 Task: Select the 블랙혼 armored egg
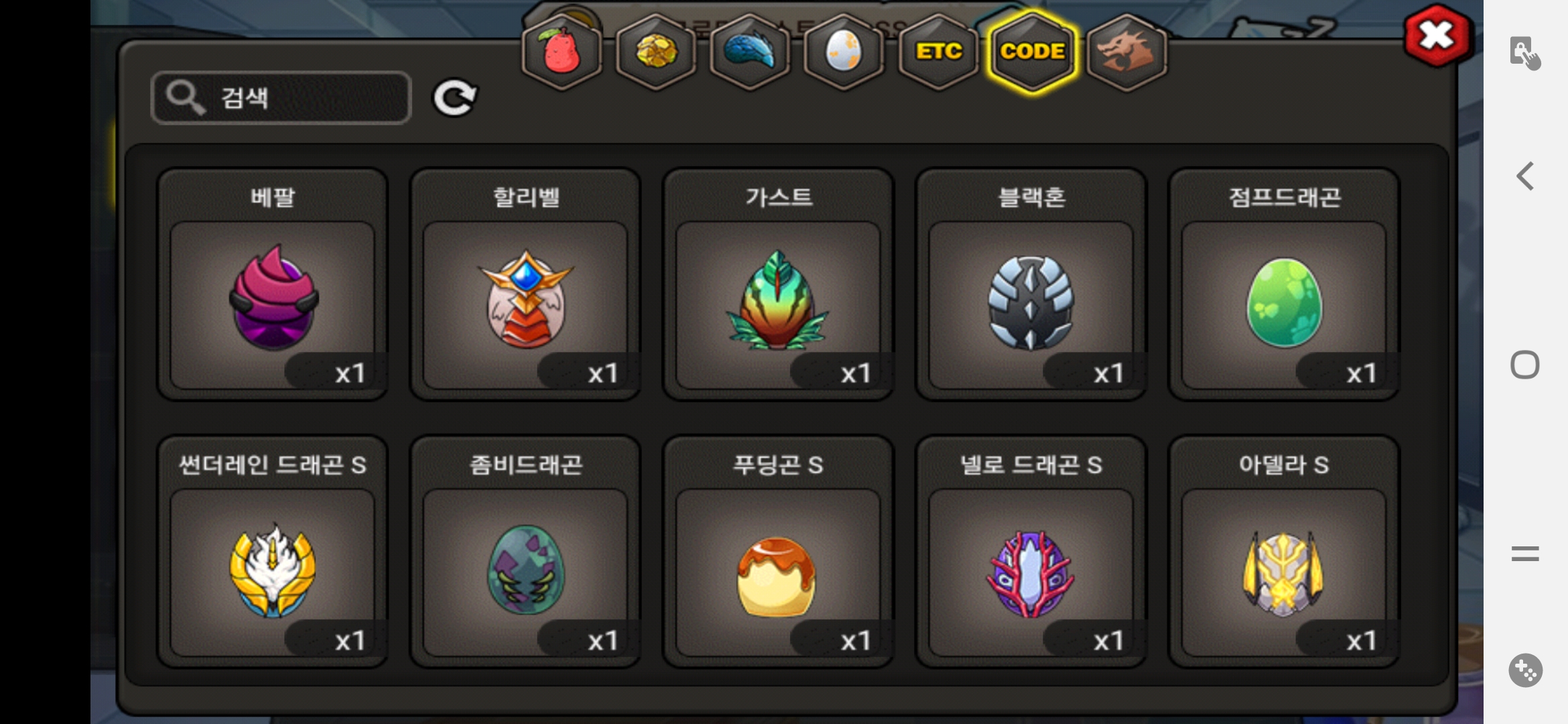[1031, 284]
